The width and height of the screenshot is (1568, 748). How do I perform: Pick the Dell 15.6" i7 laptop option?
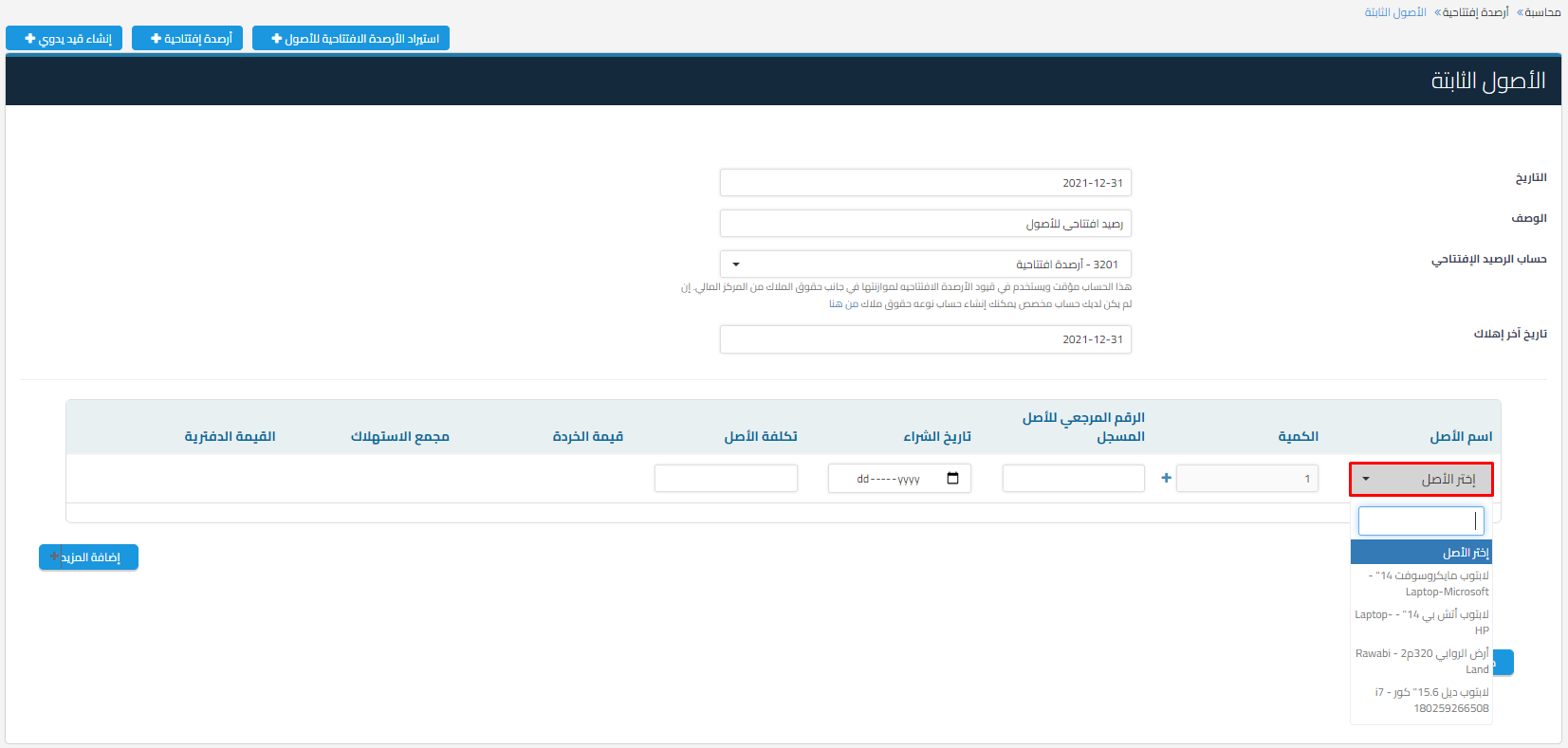[1421, 700]
